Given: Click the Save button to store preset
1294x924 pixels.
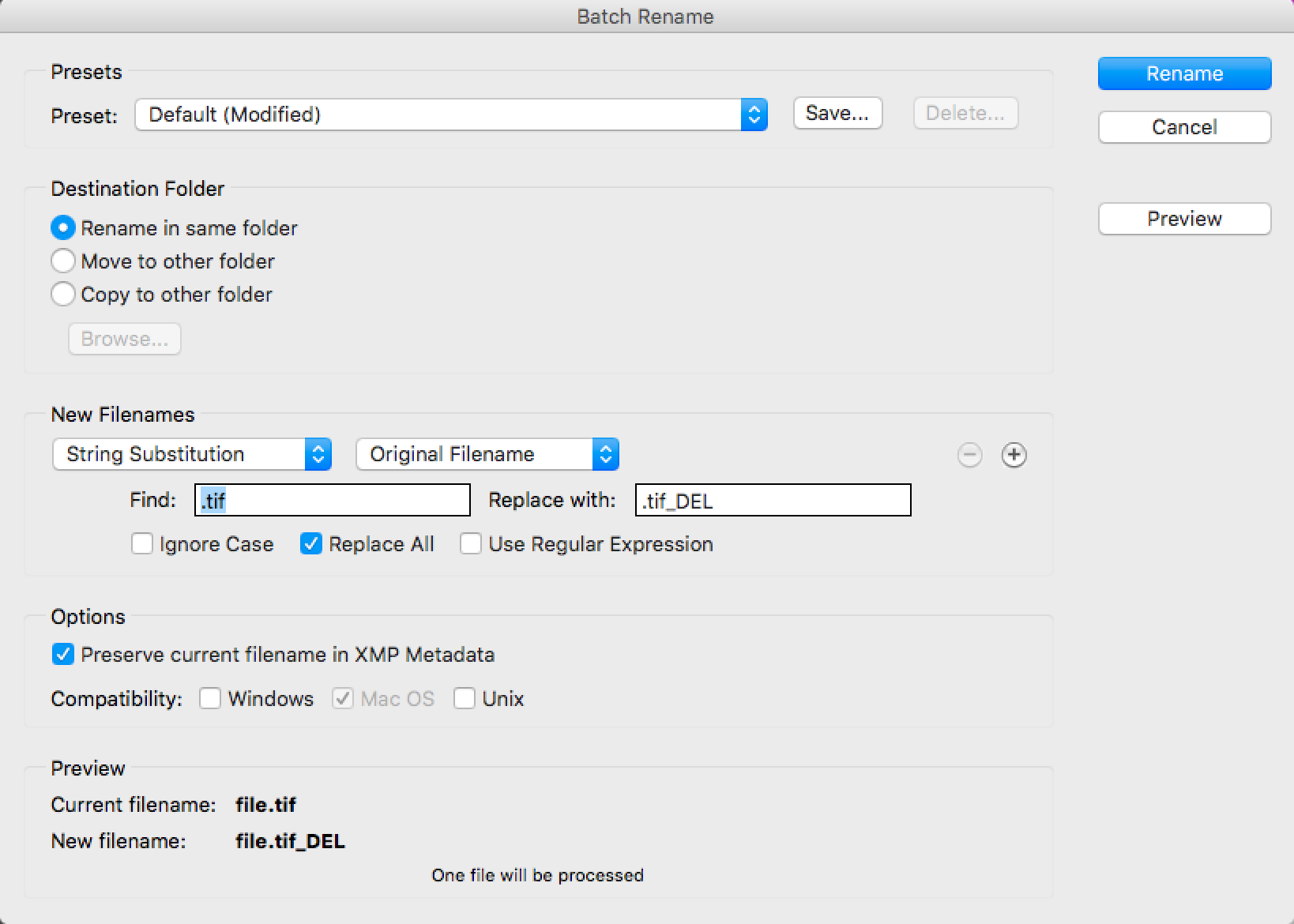Looking at the screenshot, I should click(x=837, y=113).
